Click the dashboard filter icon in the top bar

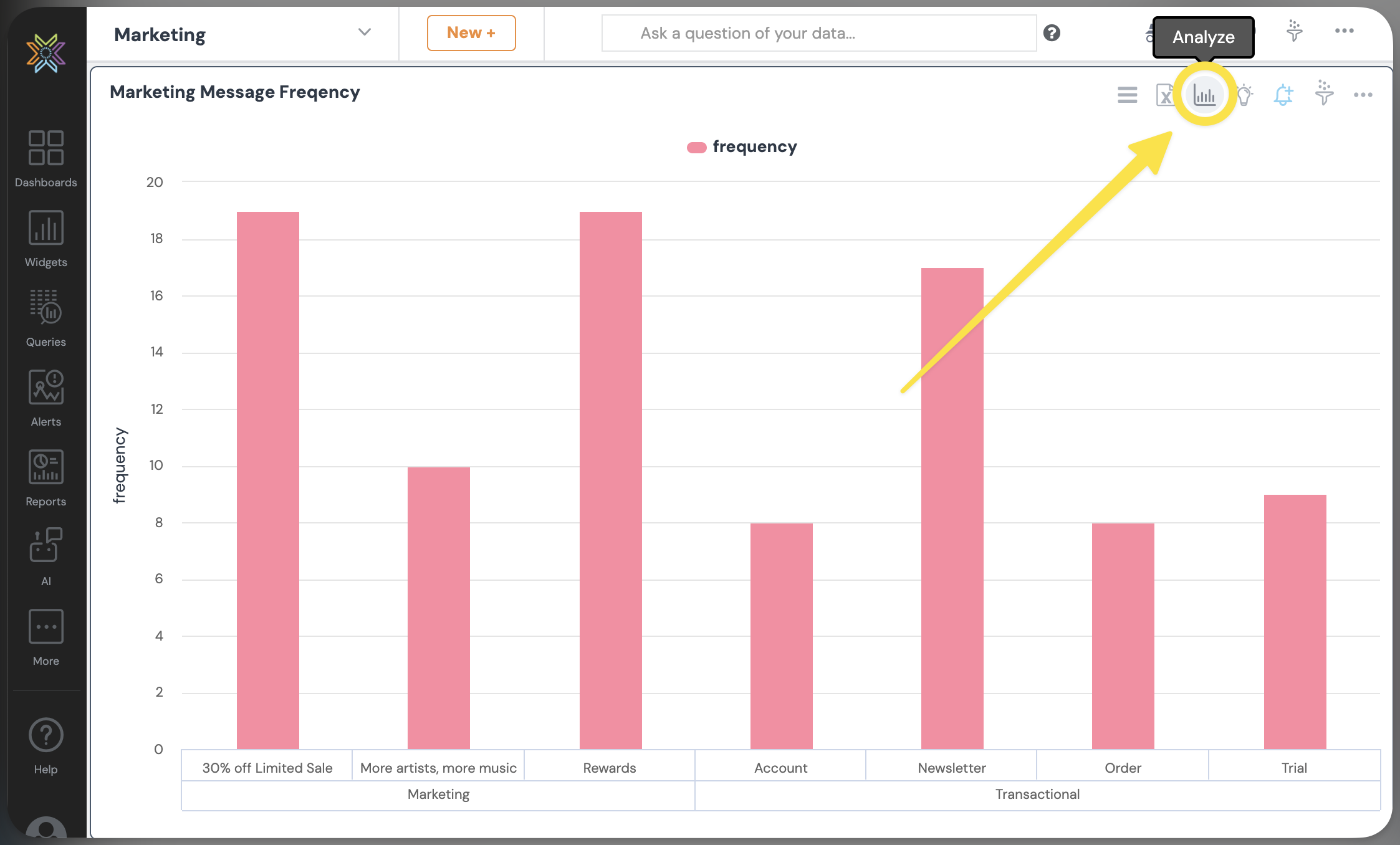[1295, 31]
